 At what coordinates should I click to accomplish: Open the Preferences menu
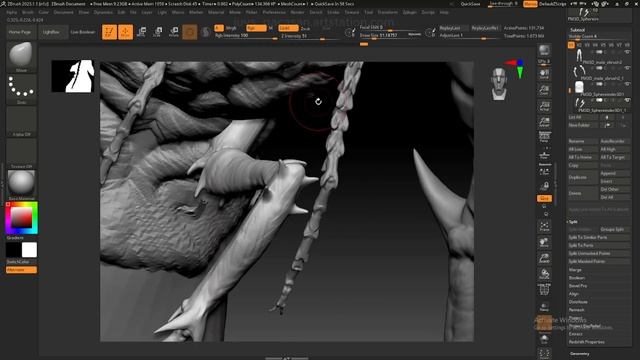pos(274,12)
